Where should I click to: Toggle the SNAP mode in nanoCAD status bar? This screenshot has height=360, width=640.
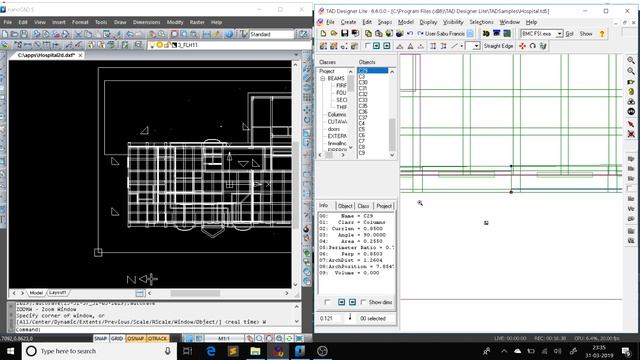100,338
